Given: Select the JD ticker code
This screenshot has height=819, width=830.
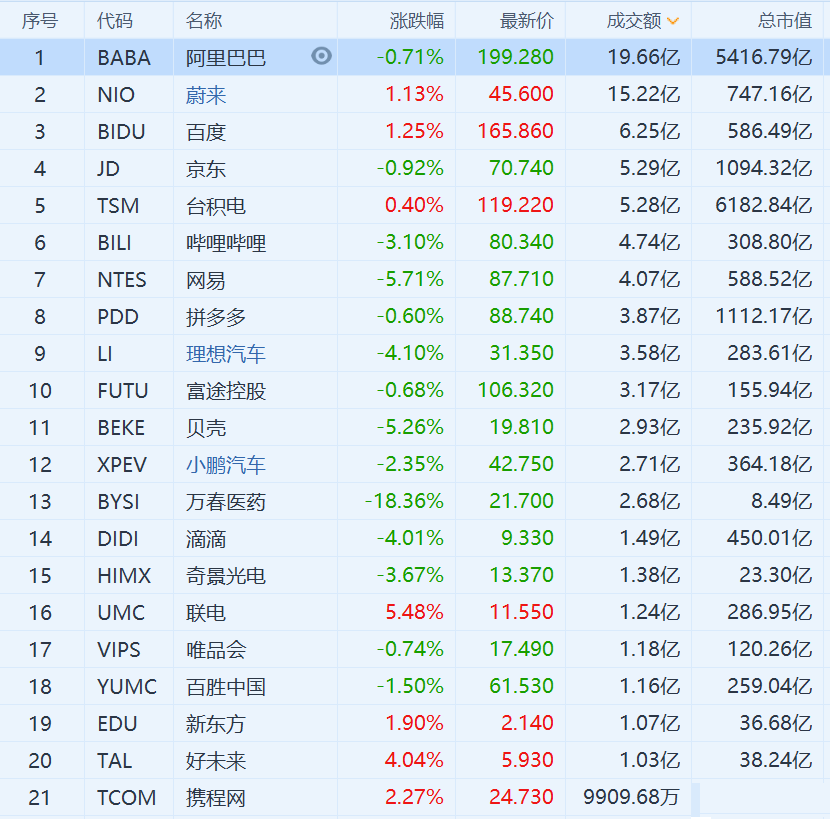Looking at the screenshot, I should (x=109, y=169).
